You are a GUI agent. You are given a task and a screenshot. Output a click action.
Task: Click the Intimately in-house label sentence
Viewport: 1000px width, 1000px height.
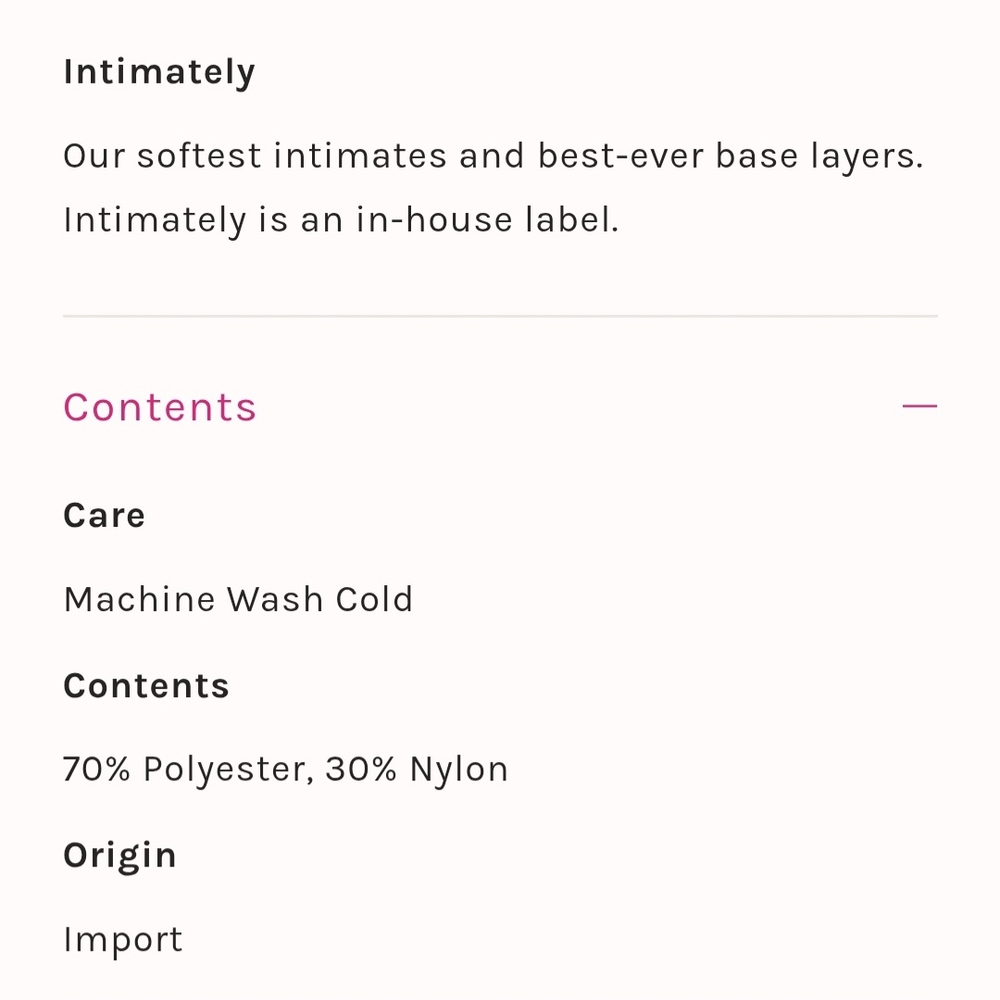341,220
